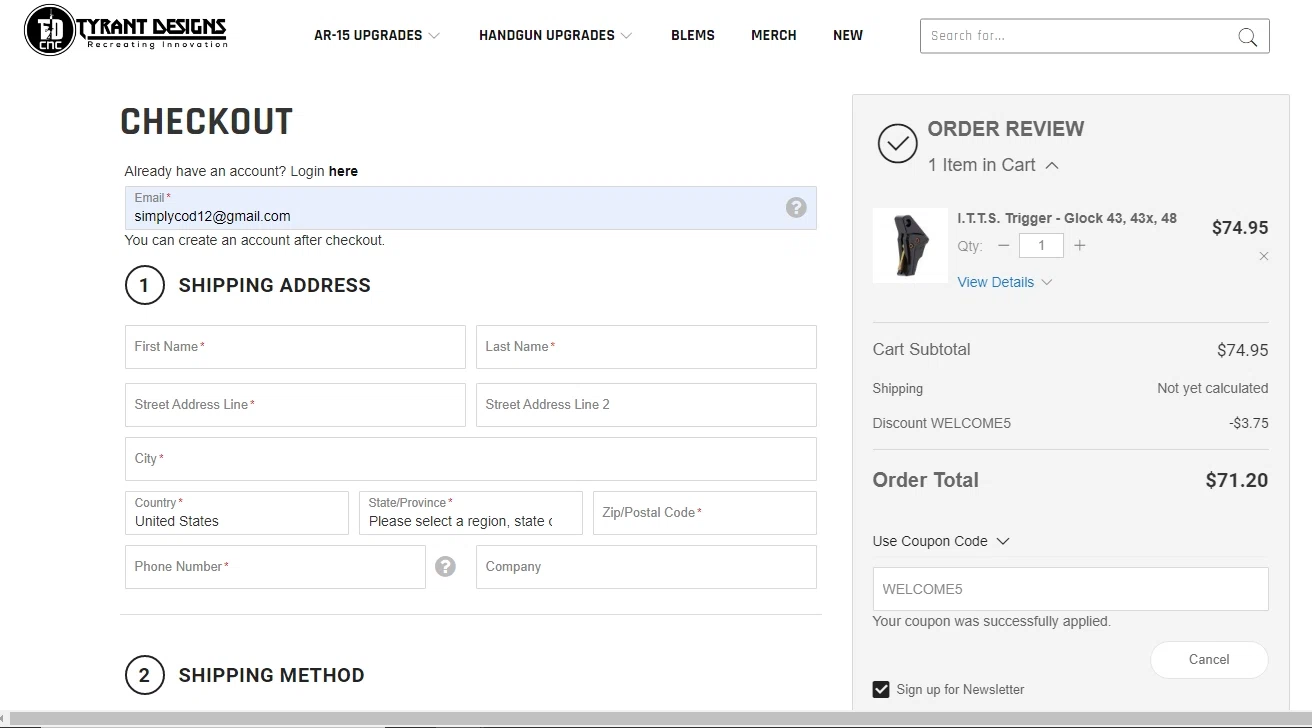Expand View Details for the trigger
Image resolution: width=1312 pixels, height=728 pixels.
click(1005, 282)
